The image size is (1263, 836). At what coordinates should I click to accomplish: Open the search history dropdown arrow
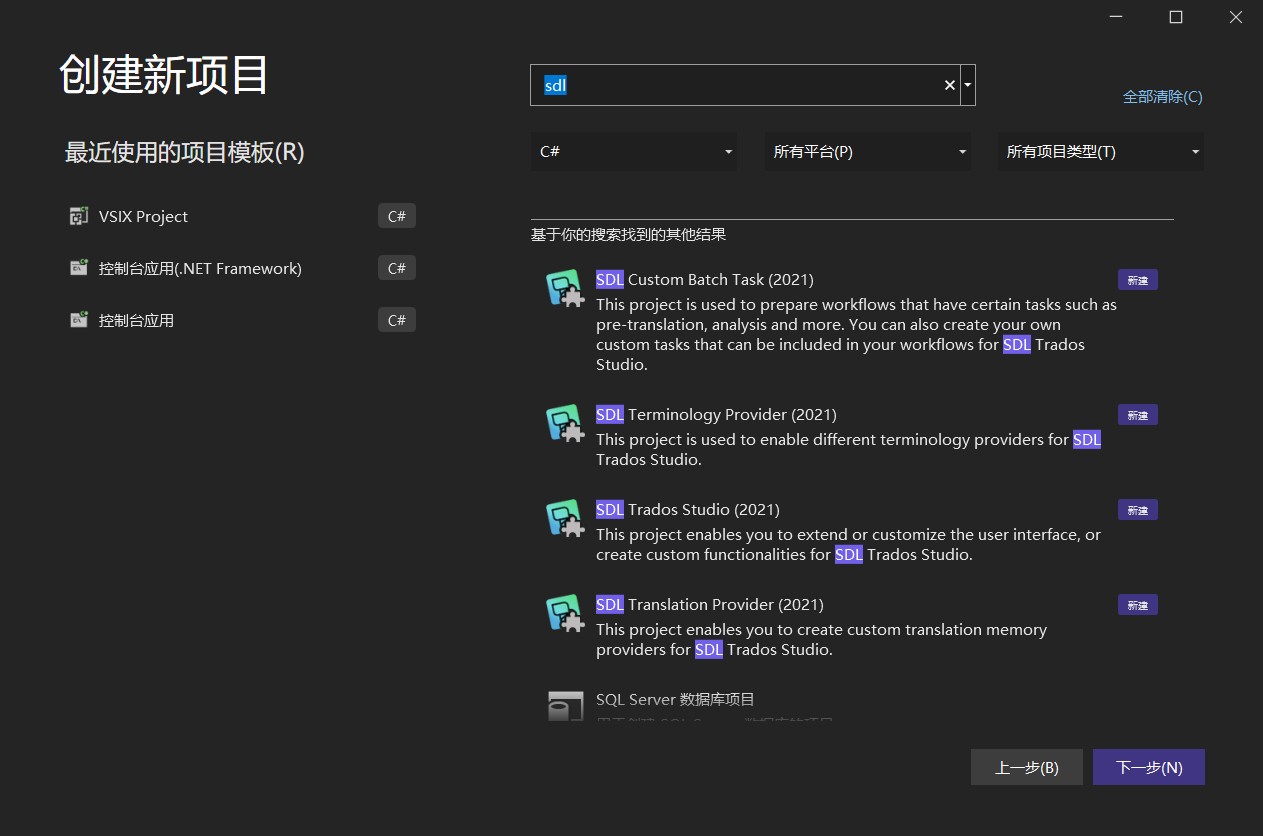pyautogui.click(x=968, y=85)
